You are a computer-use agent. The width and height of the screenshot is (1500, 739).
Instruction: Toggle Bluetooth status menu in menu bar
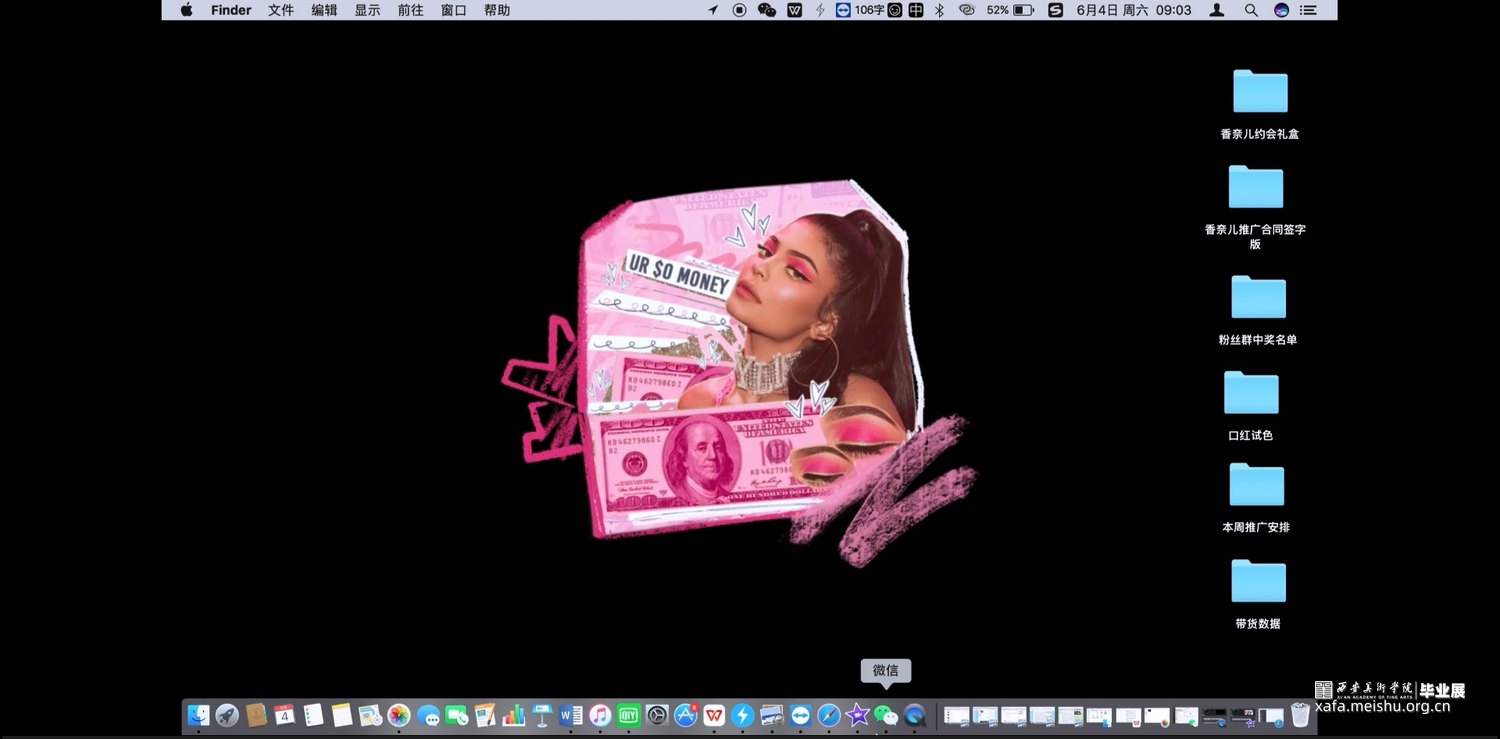click(939, 10)
